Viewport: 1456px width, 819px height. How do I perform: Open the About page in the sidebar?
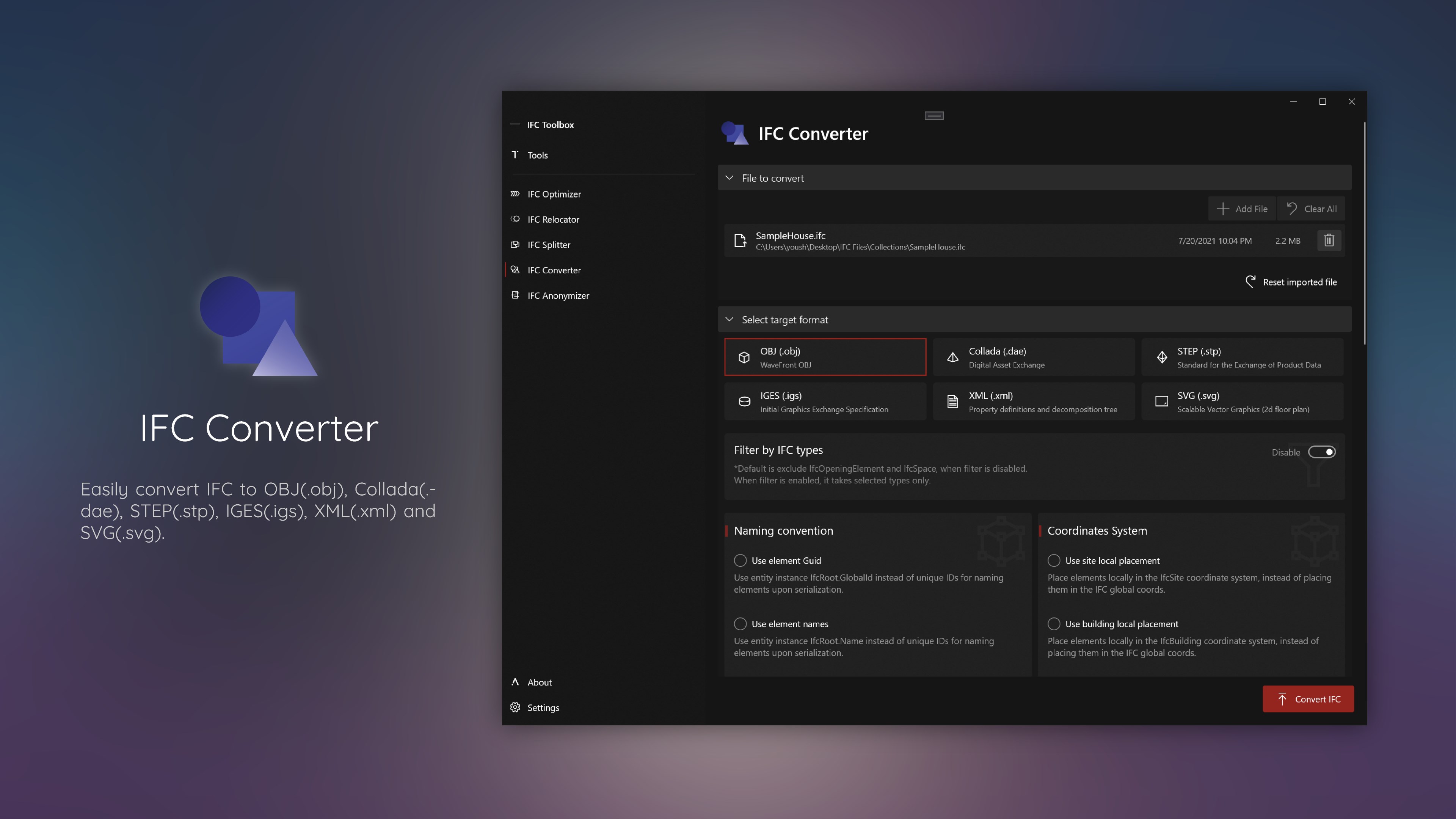coord(539,682)
